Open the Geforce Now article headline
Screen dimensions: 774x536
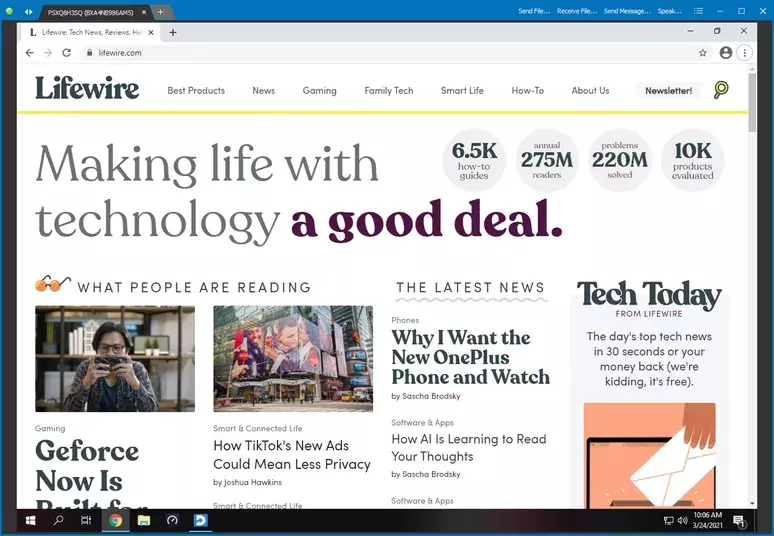(x=91, y=473)
